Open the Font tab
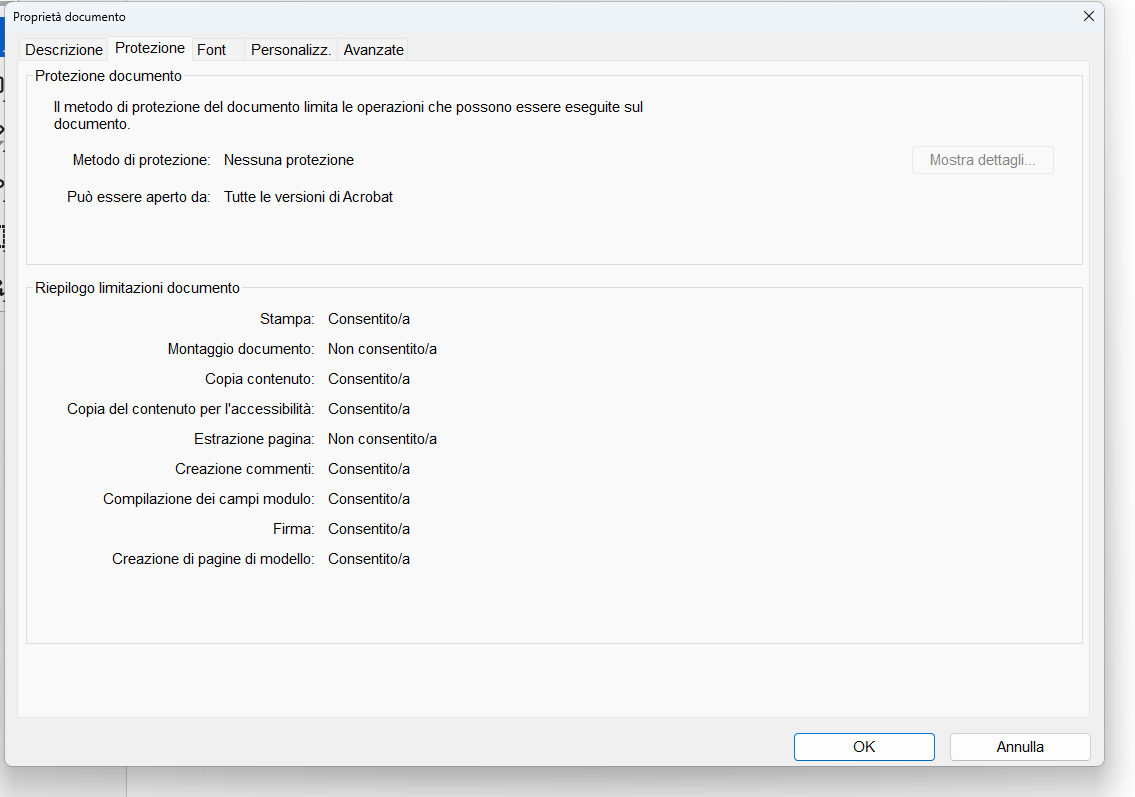 pos(212,50)
